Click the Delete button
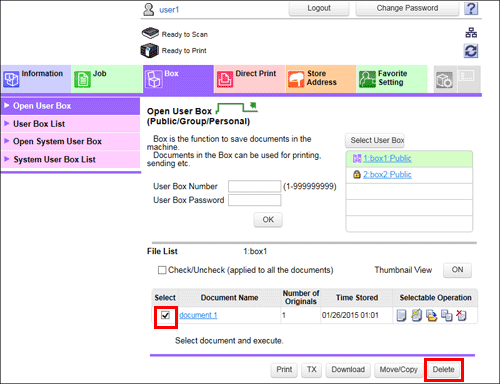500x384 pixels. [x=443, y=370]
